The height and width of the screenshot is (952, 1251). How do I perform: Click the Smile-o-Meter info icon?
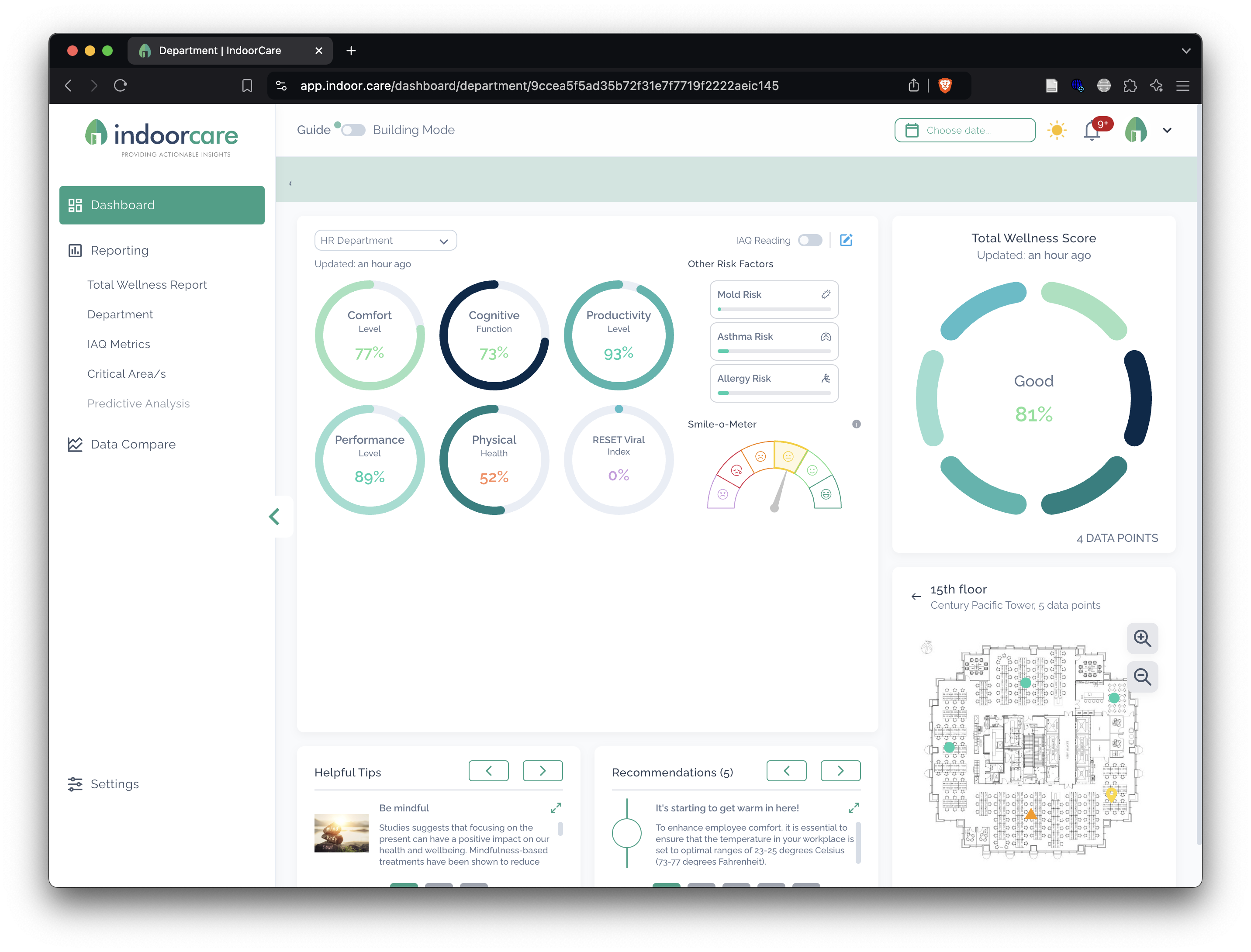click(856, 424)
